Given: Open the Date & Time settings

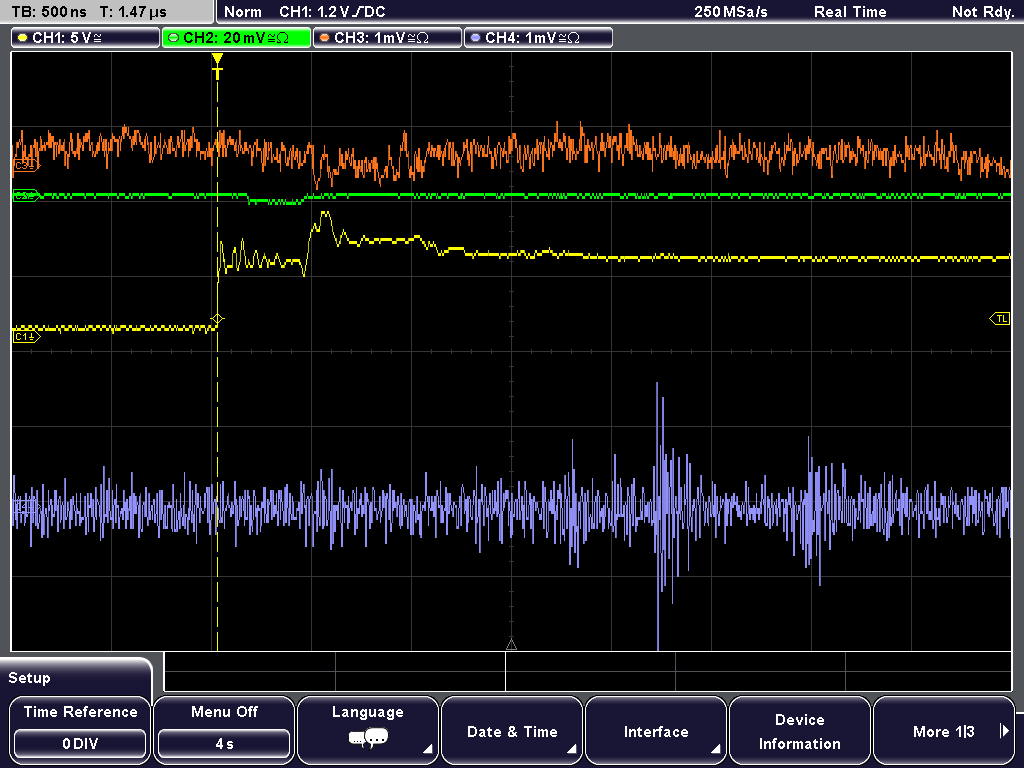Looking at the screenshot, I should [512, 730].
